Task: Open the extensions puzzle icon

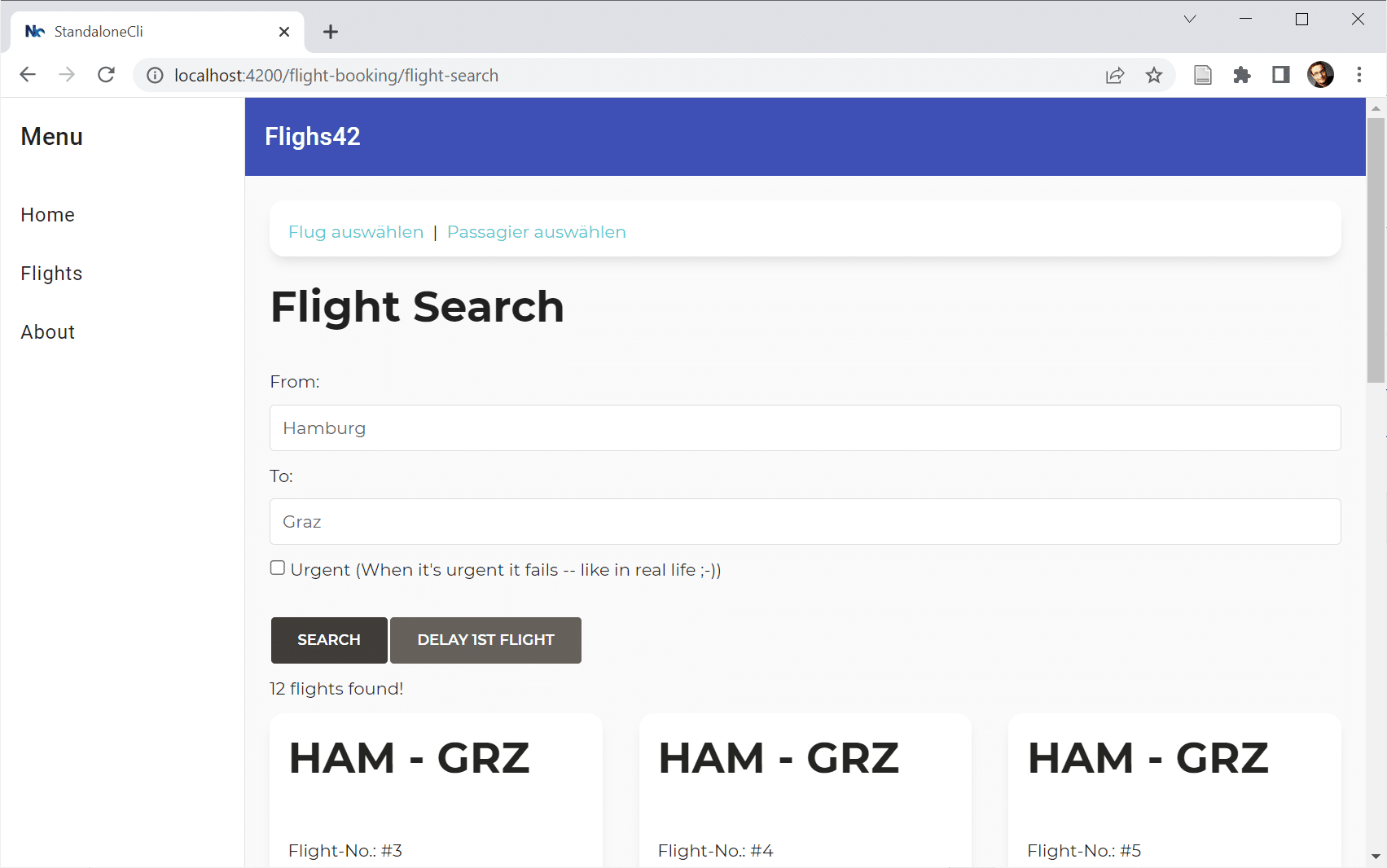Action: point(1241,76)
